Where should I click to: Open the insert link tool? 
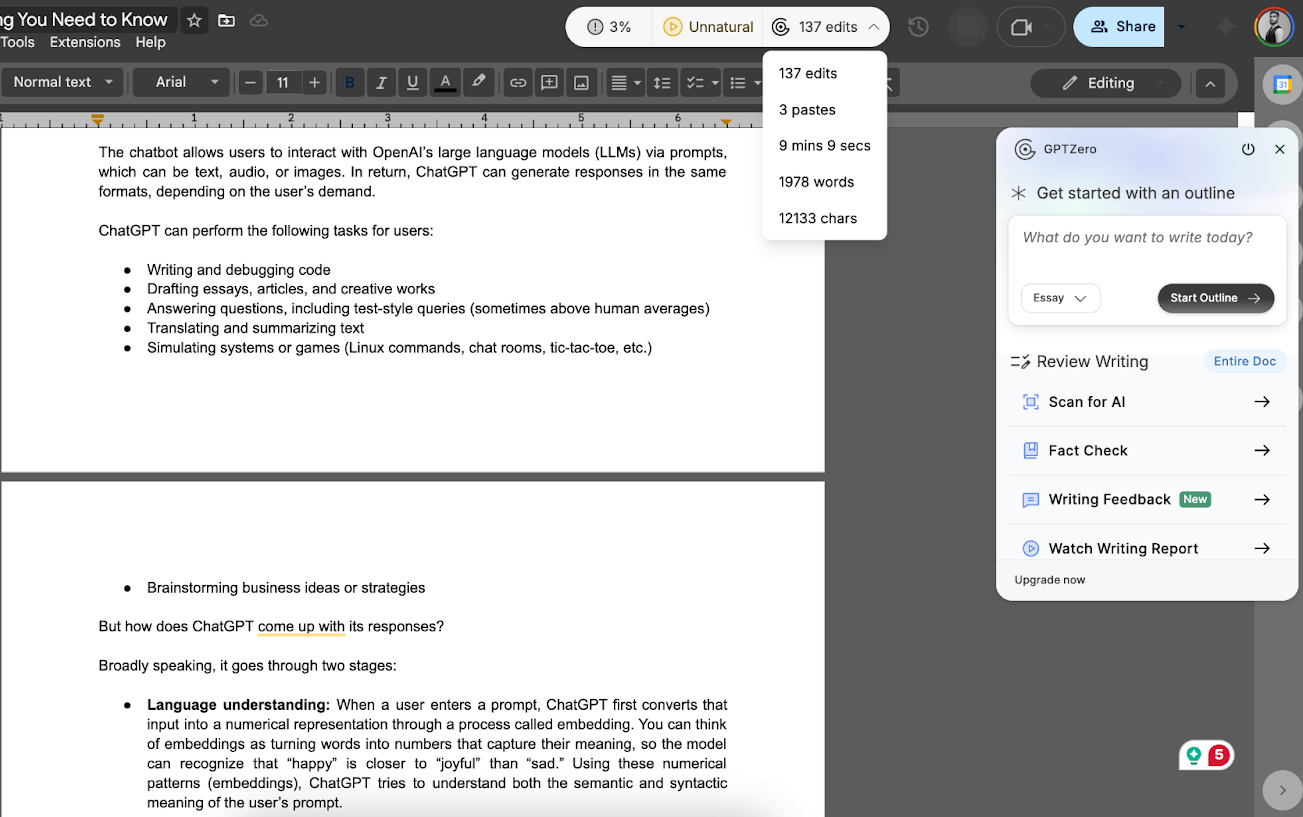click(517, 82)
